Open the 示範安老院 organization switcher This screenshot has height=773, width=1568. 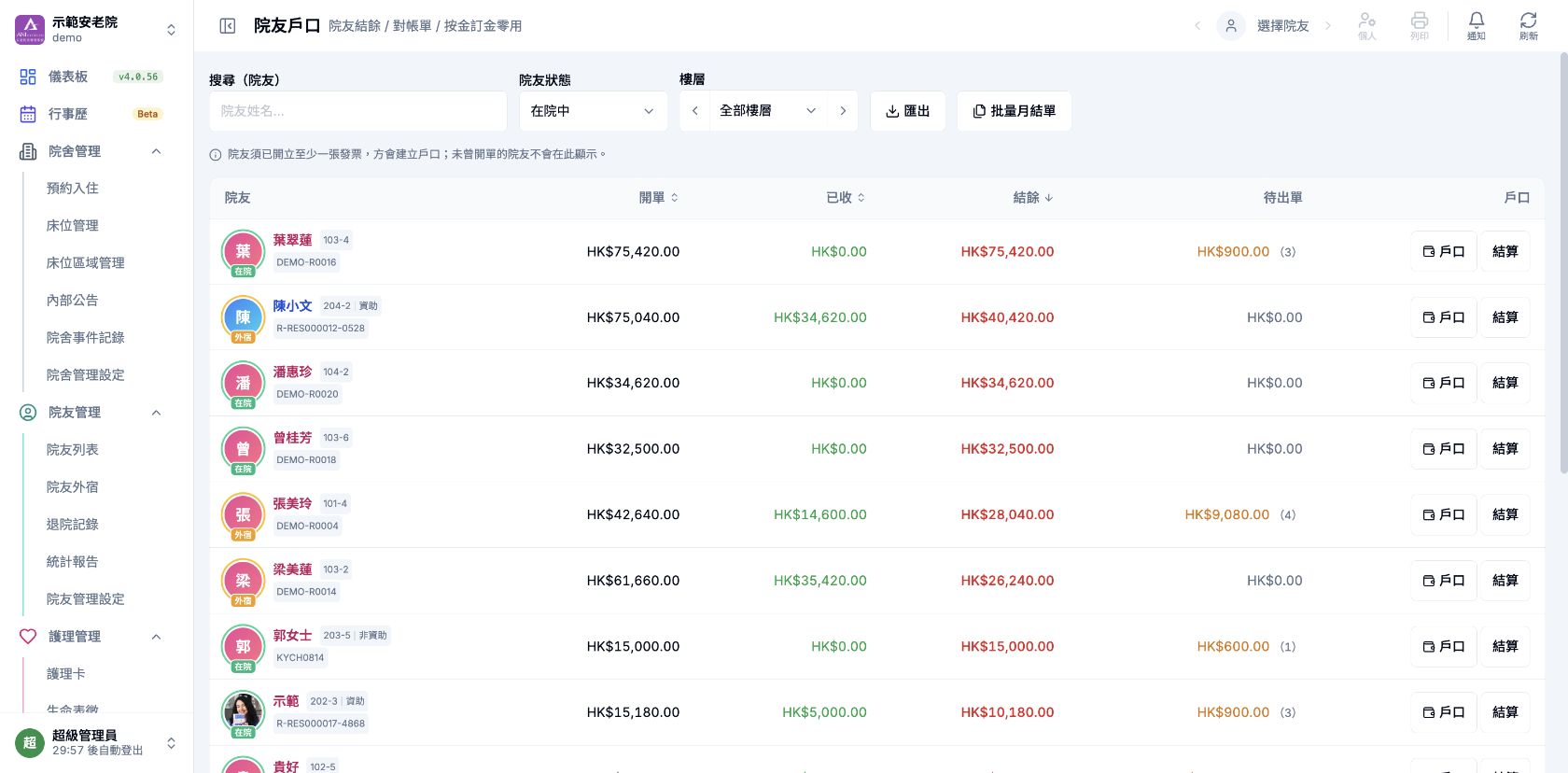pos(171,30)
